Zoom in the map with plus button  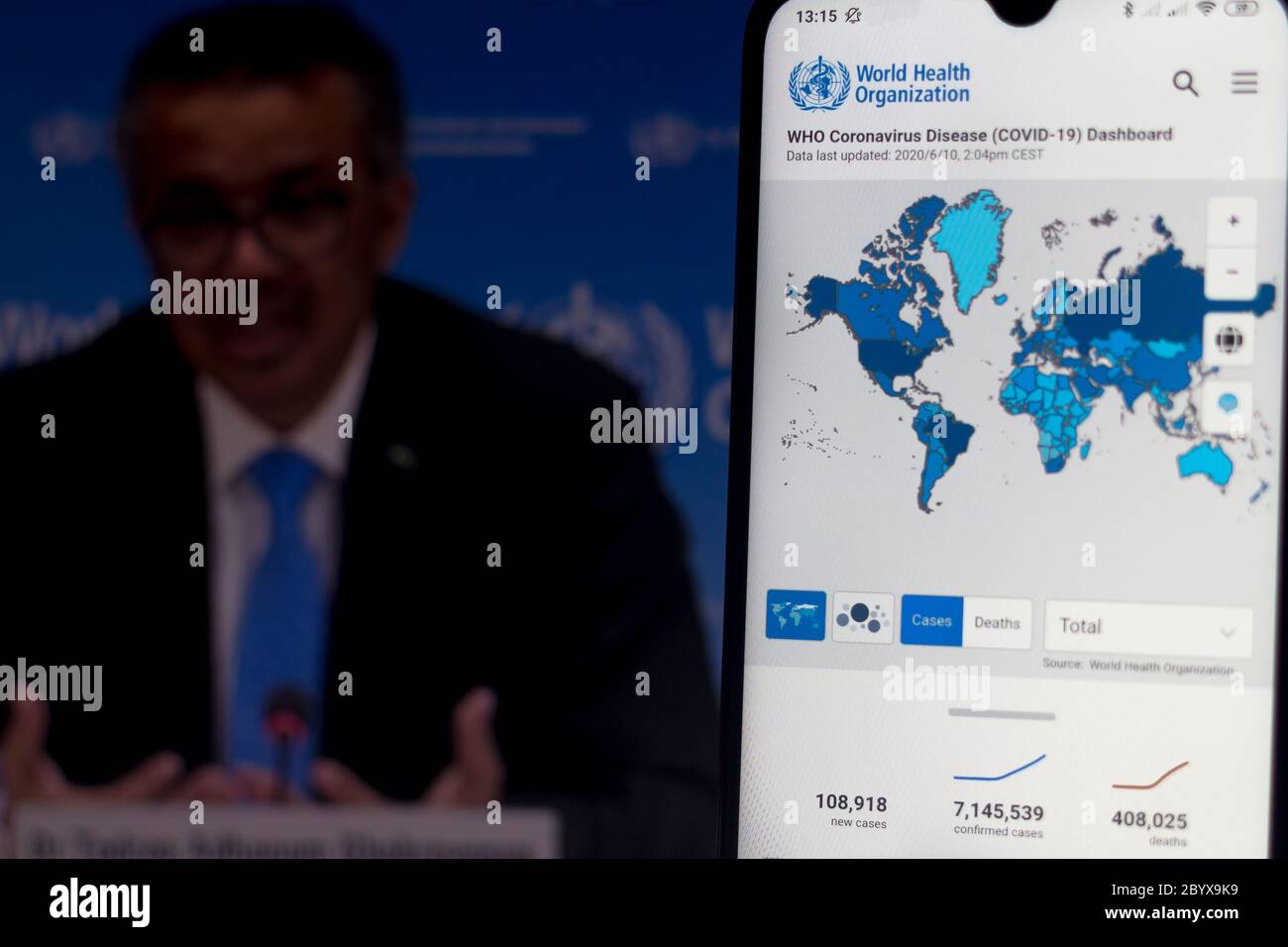(1233, 221)
